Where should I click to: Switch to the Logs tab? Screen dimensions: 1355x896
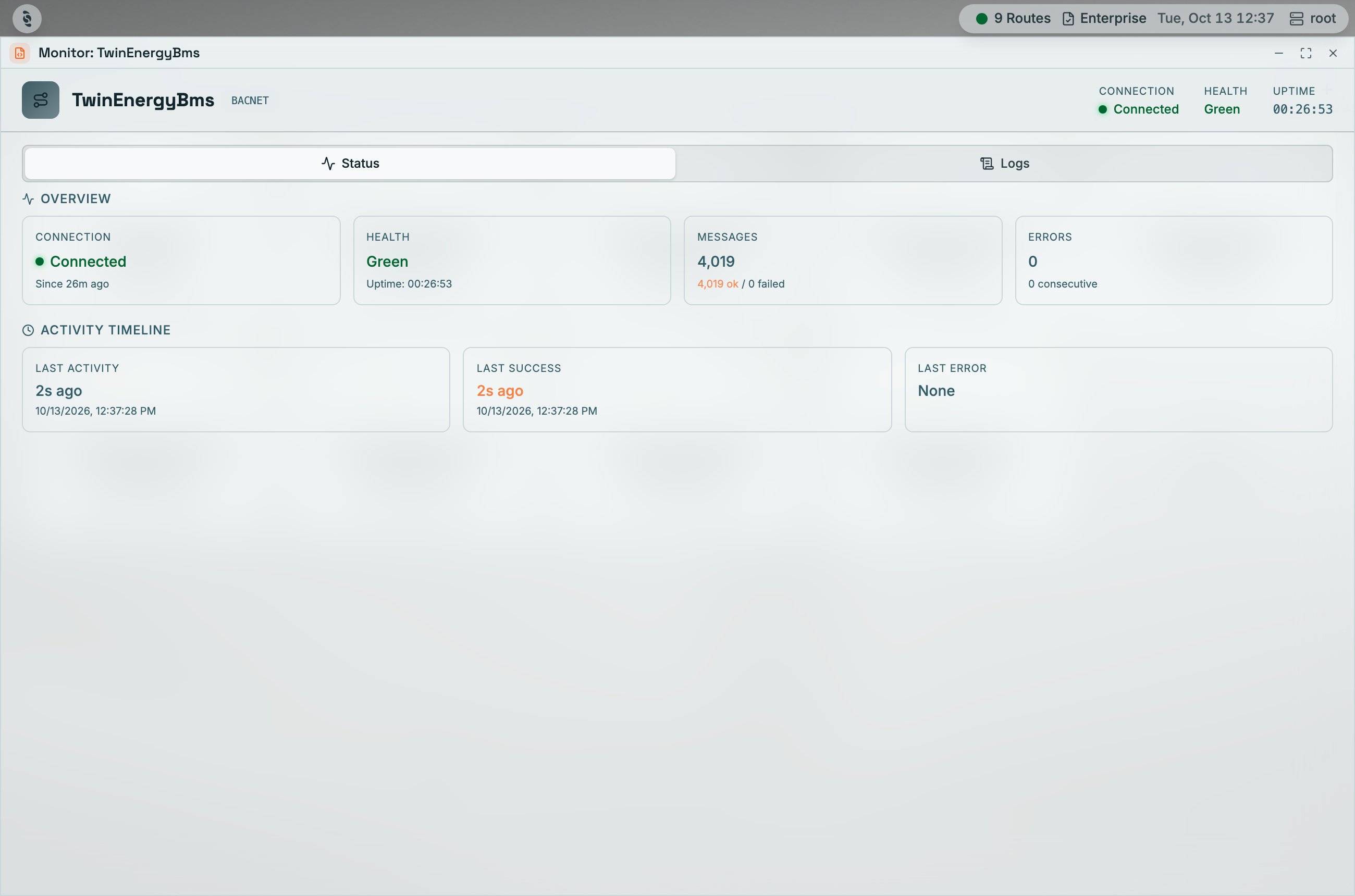(x=1004, y=164)
